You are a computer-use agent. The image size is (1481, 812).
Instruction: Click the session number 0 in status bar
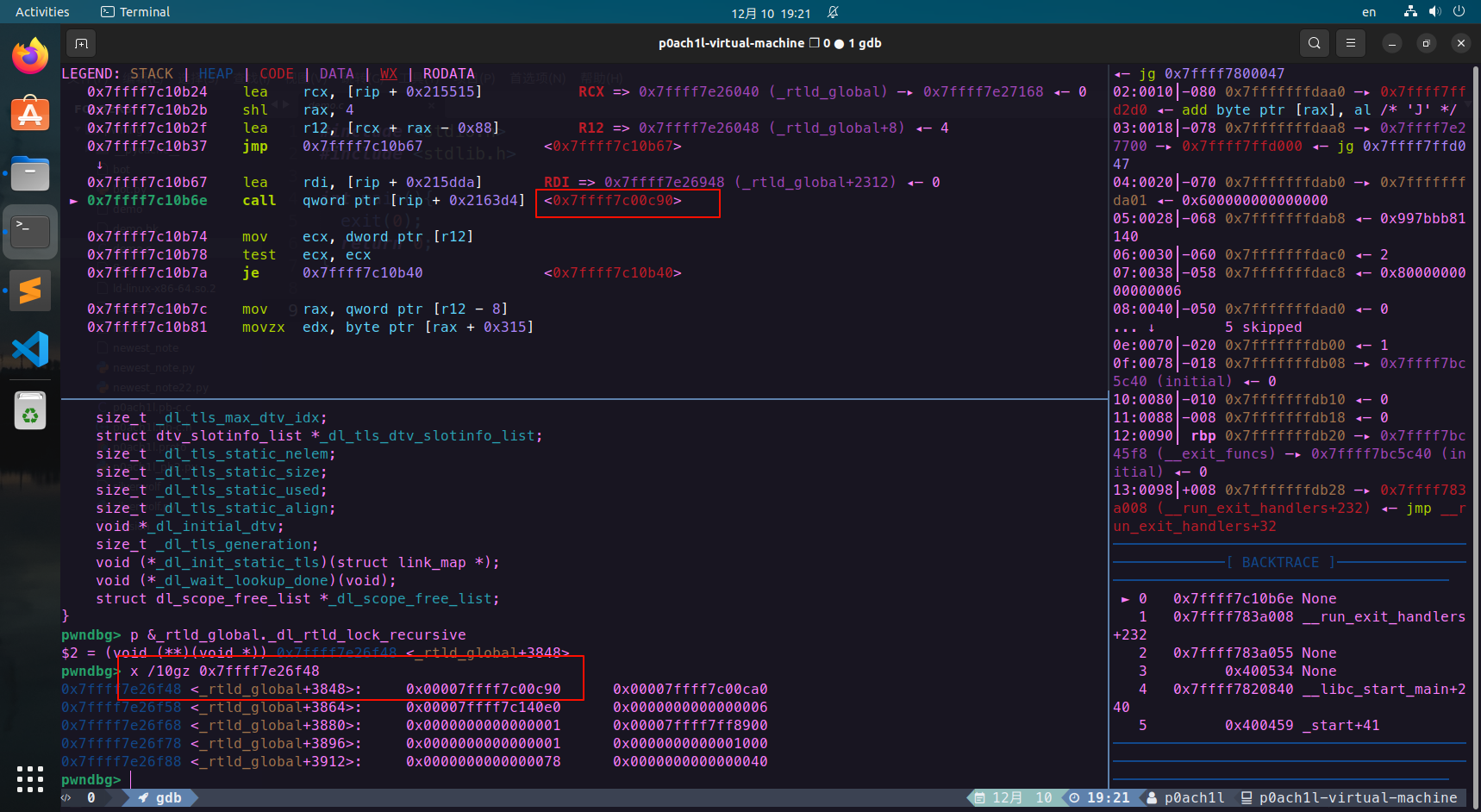click(x=91, y=798)
